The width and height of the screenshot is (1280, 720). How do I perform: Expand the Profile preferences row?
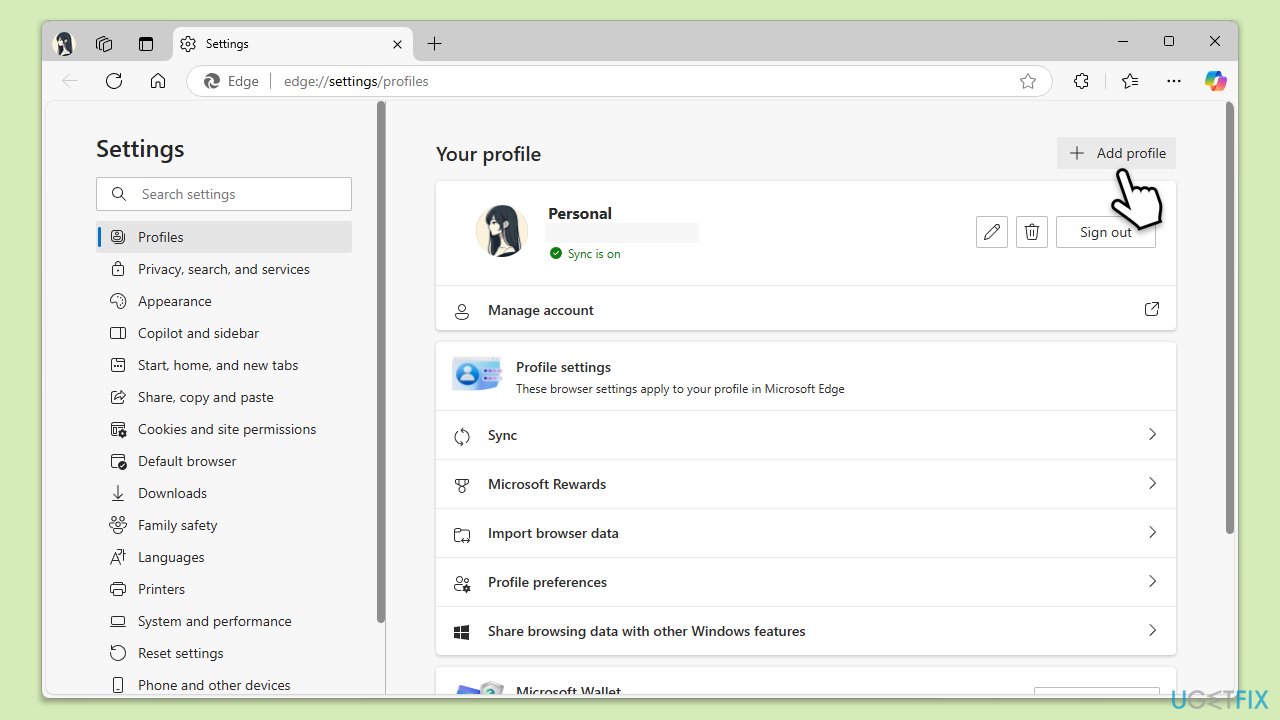click(806, 582)
